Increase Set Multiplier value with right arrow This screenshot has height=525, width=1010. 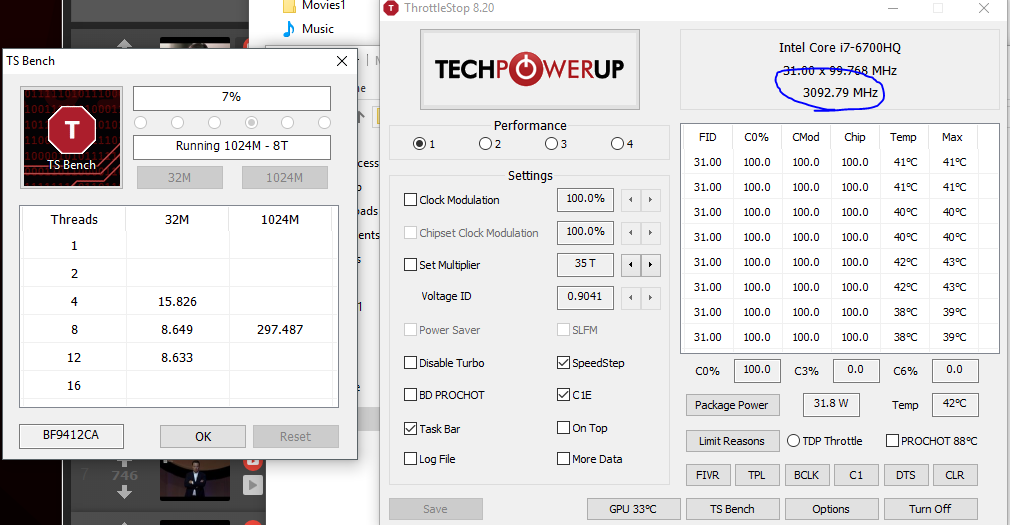point(651,265)
